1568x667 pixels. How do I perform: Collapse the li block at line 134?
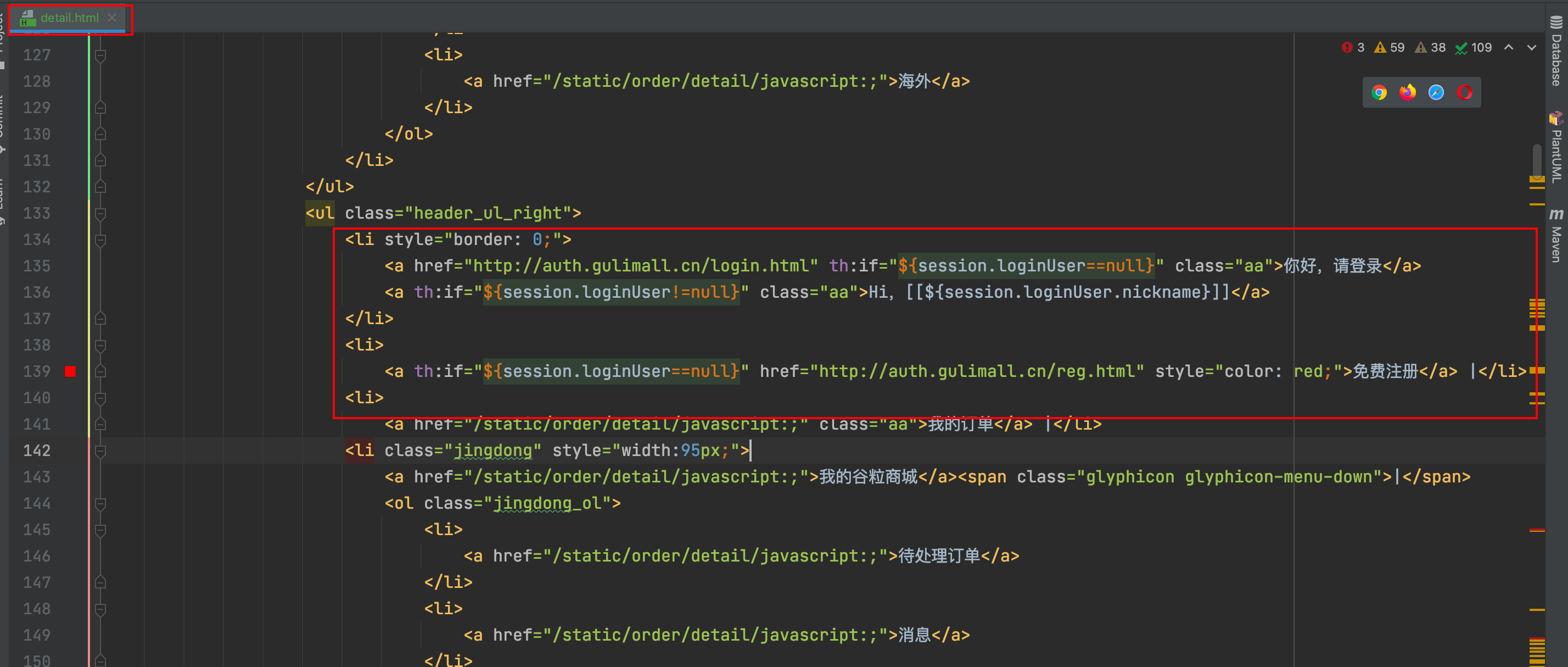[x=101, y=240]
